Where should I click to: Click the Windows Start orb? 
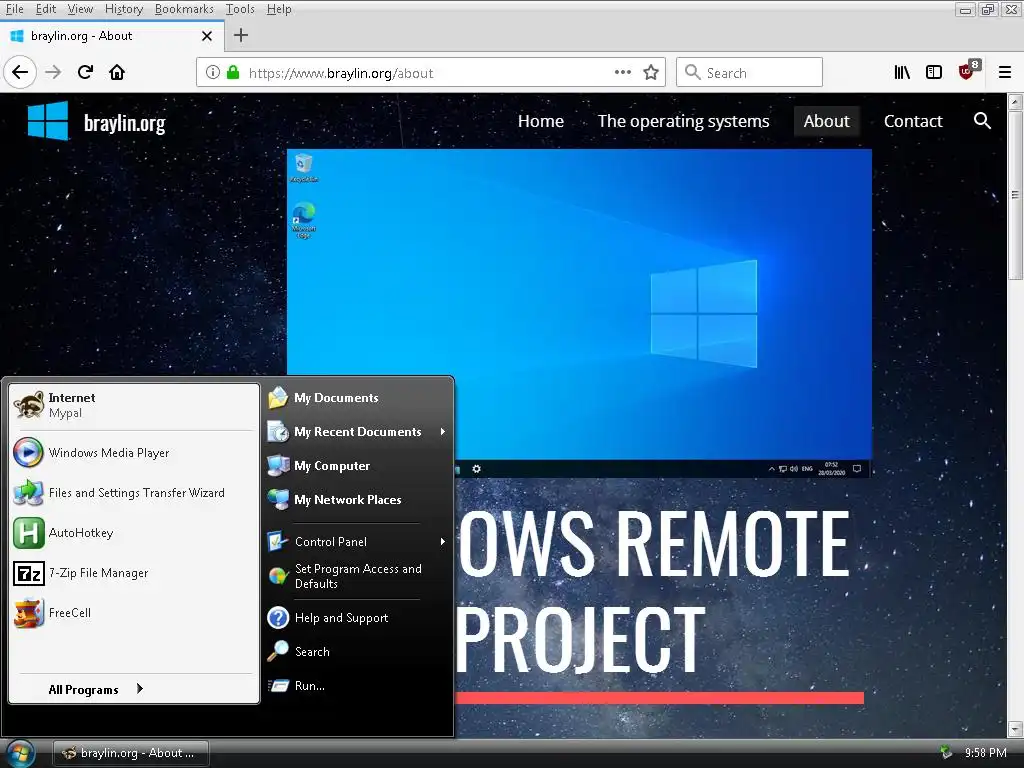tap(20, 754)
